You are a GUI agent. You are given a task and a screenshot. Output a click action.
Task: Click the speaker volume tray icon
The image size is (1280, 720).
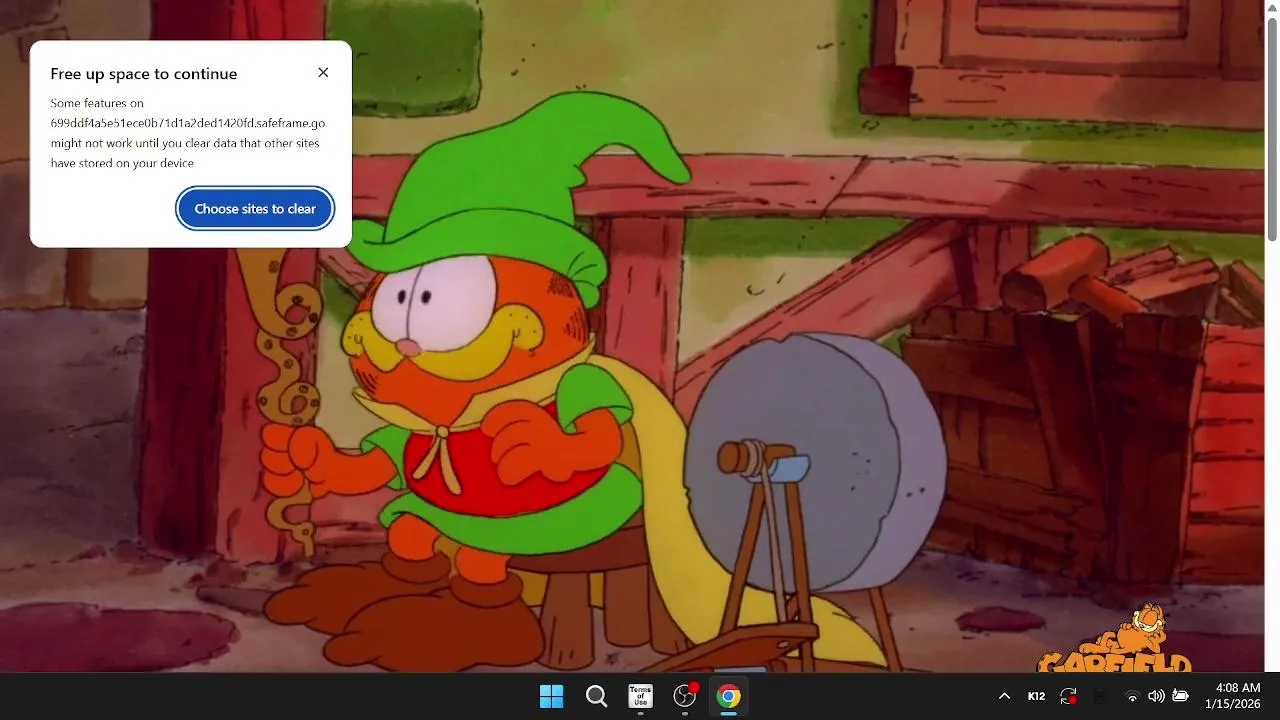pos(1156,696)
